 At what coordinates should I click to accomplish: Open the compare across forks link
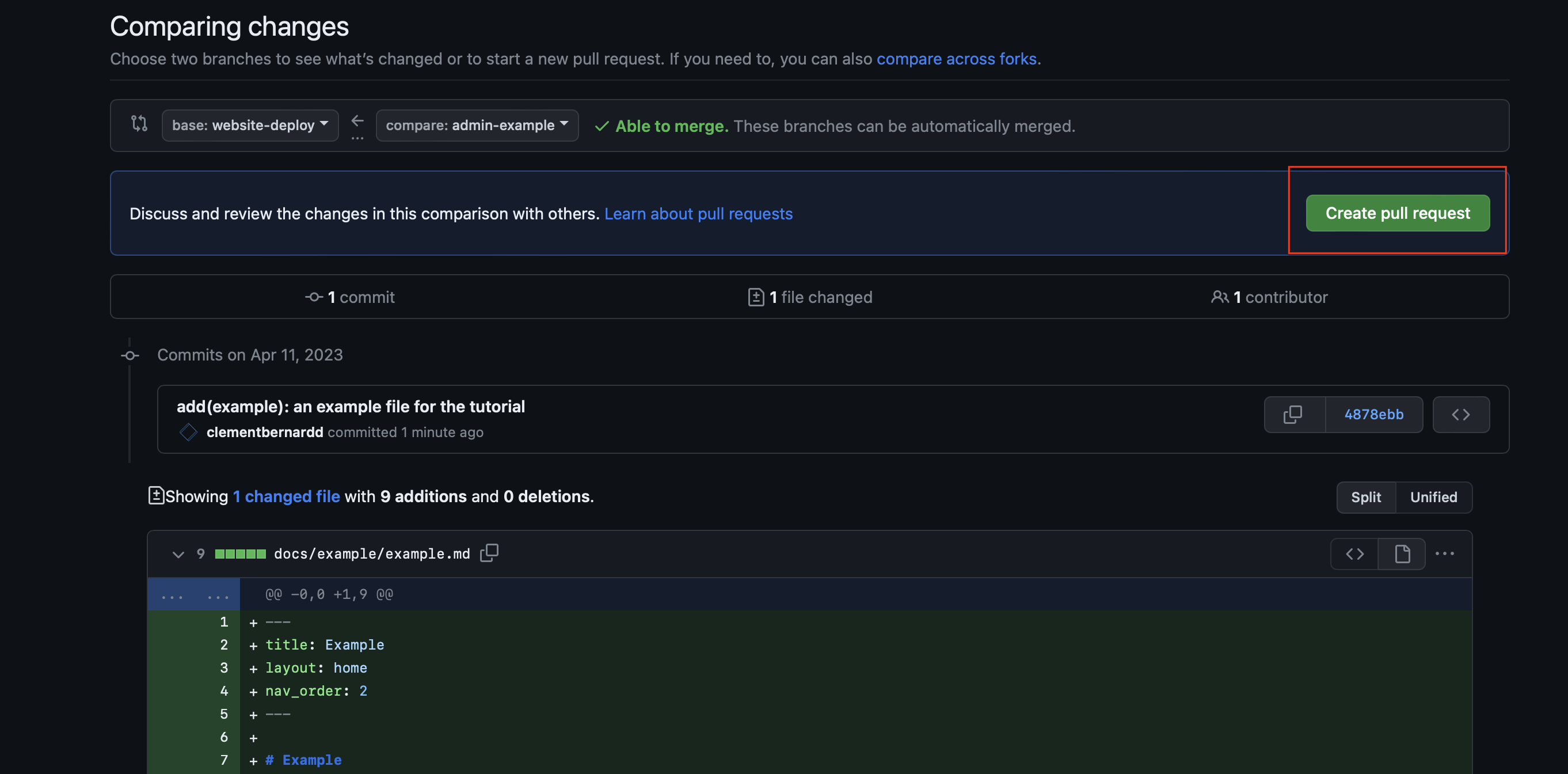tap(956, 59)
